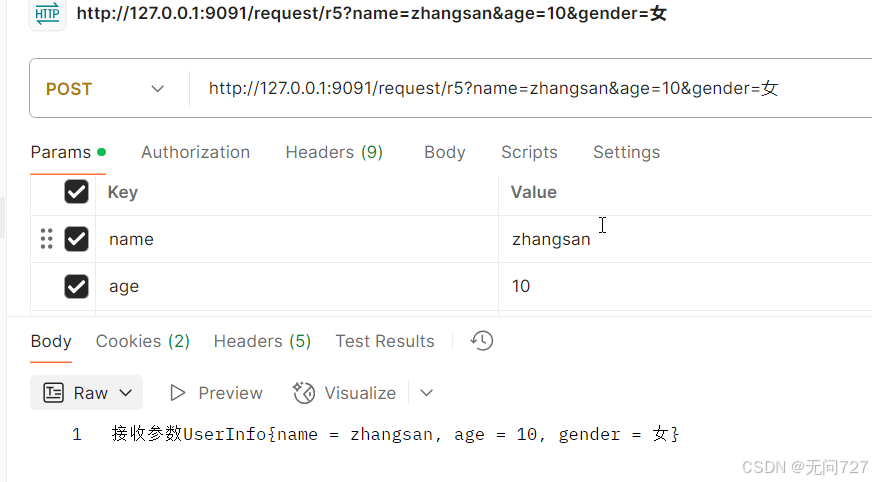Viewport: 872px width, 482px height.
Task: Click the response line with UserInfo output
Action: [395, 434]
